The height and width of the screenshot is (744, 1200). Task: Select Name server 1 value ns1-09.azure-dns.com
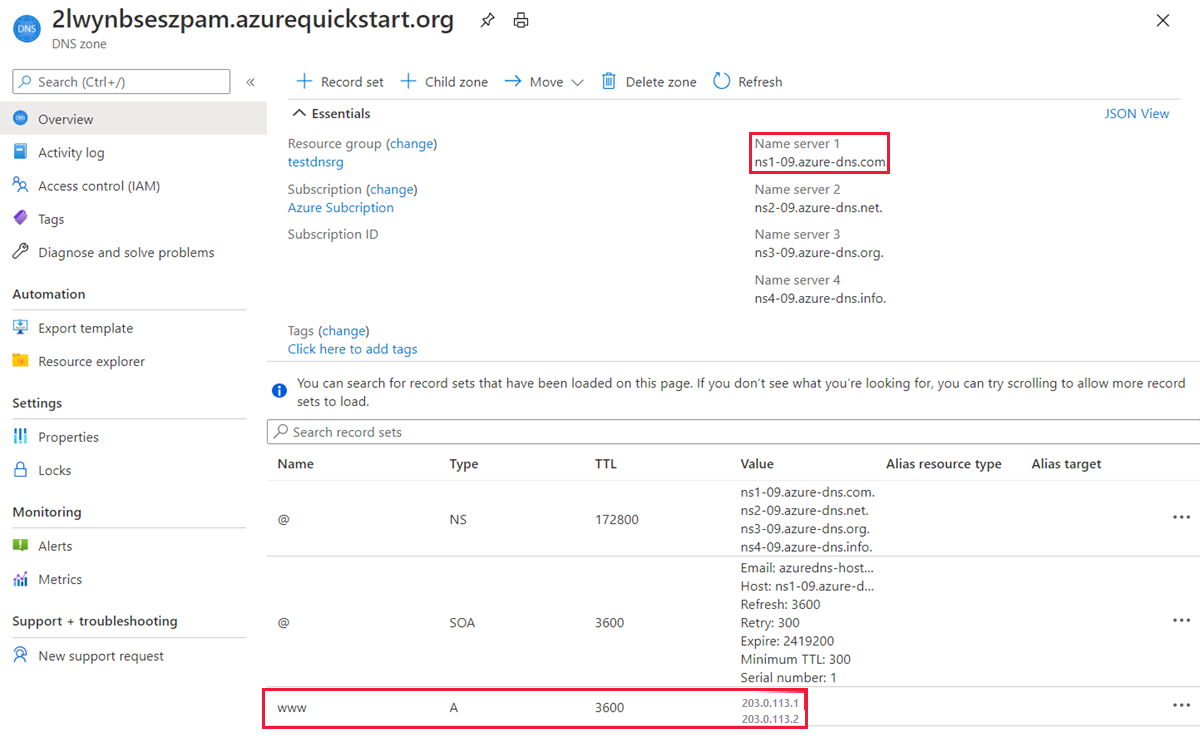[820, 162]
